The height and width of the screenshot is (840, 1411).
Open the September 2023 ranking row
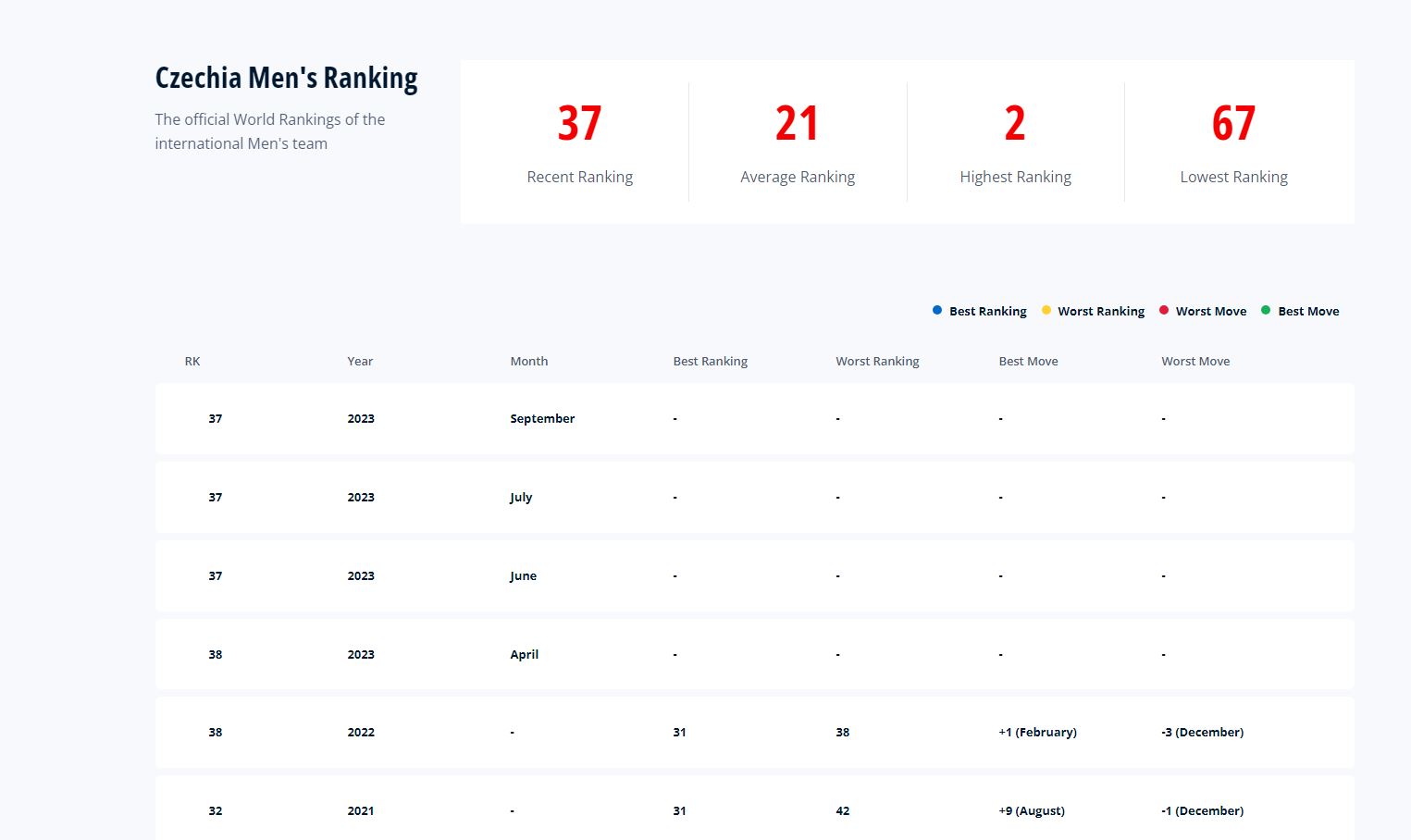(x=754, y=419)
